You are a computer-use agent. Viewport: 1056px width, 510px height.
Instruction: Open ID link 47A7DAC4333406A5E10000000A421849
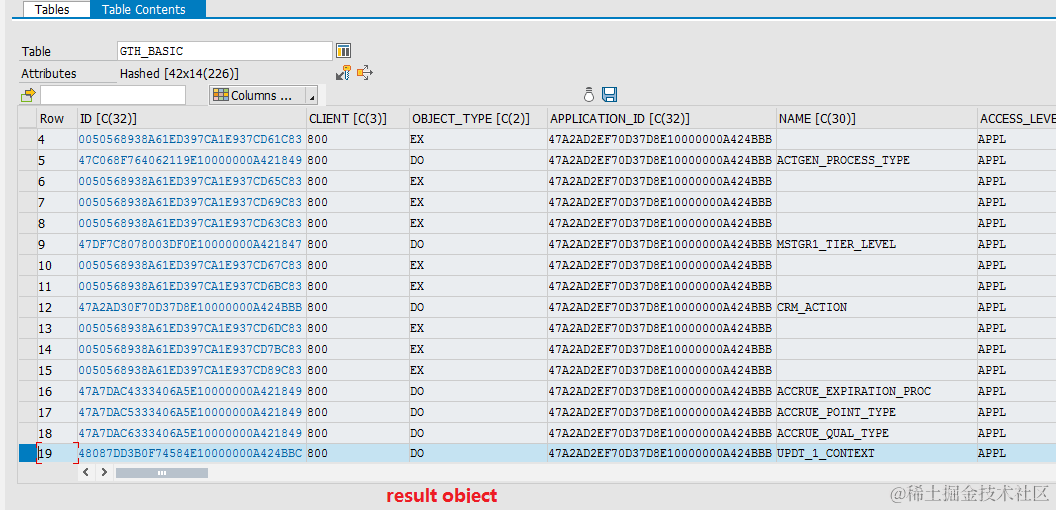coord(191,391)
